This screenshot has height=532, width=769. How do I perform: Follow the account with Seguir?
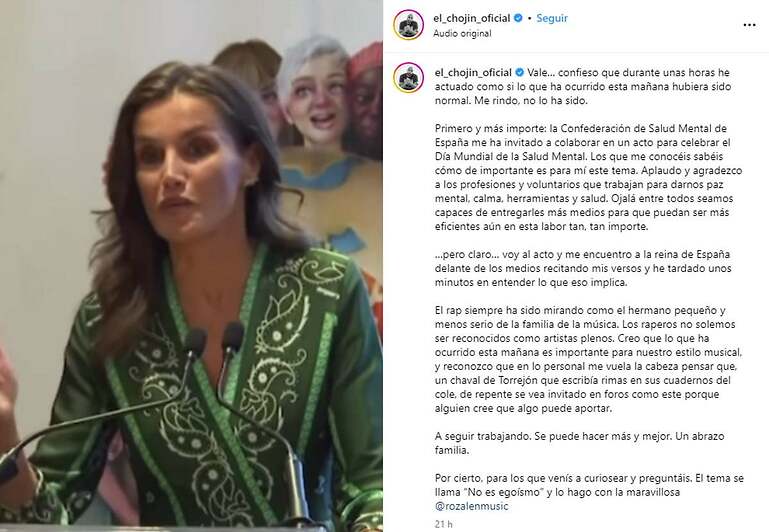pyautogui.click(x=552, y=18)
